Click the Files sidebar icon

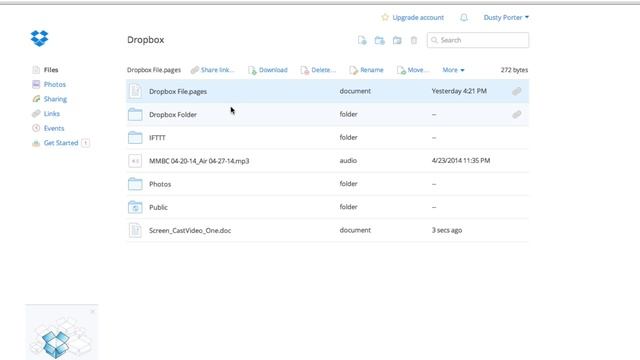click(36, 70)
